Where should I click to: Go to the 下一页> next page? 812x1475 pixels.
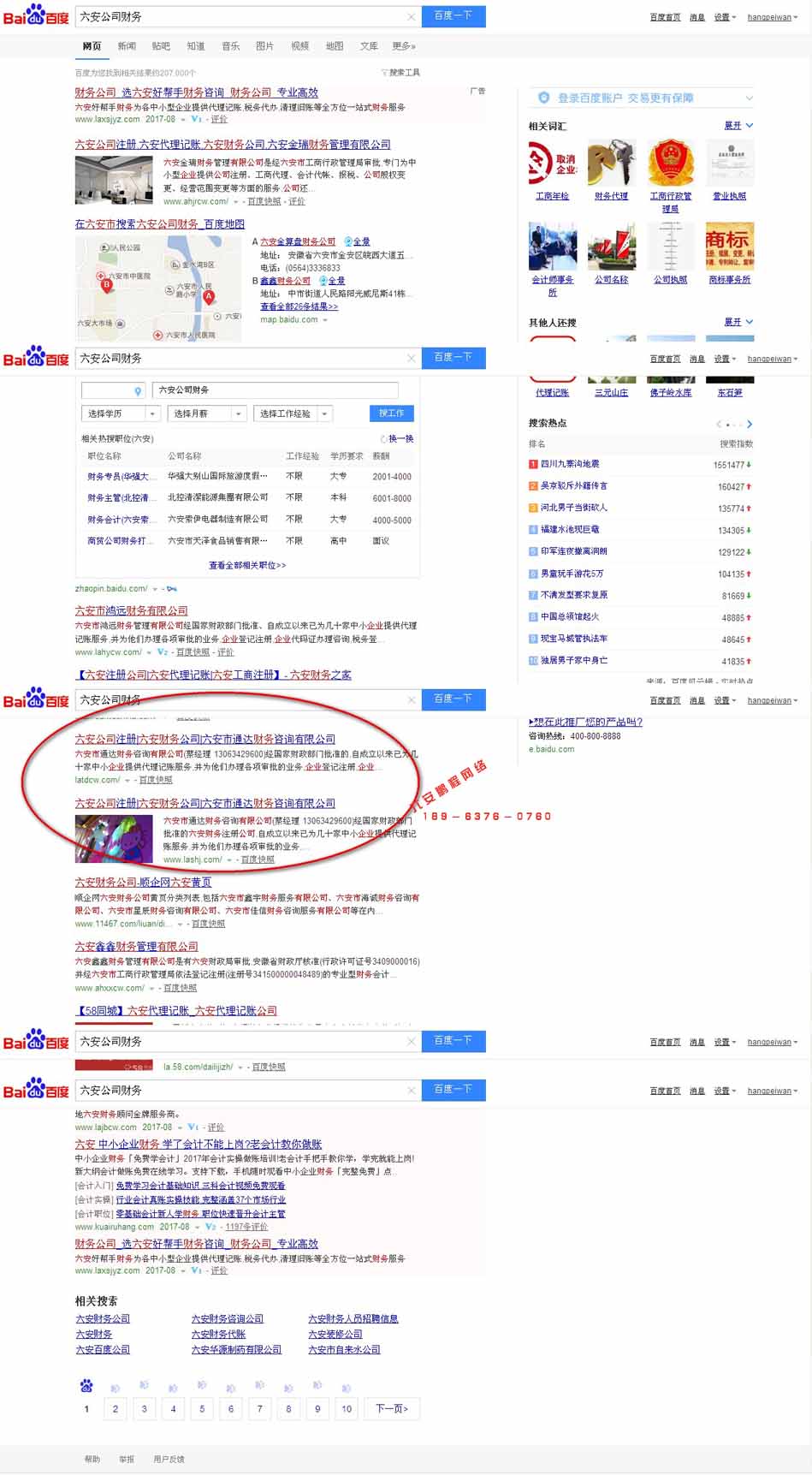392,1409
